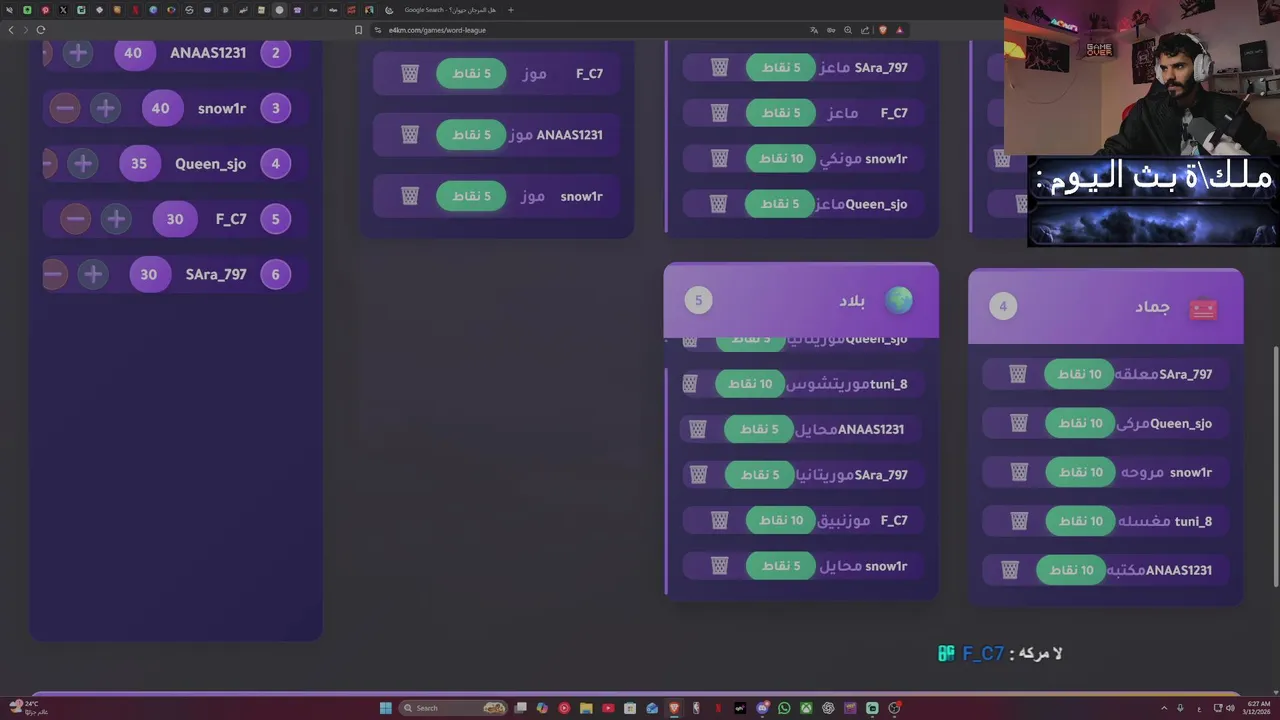Decrease F_C7's score with minus button
Screen dimensions: 1280x720
tap(75, 219)
